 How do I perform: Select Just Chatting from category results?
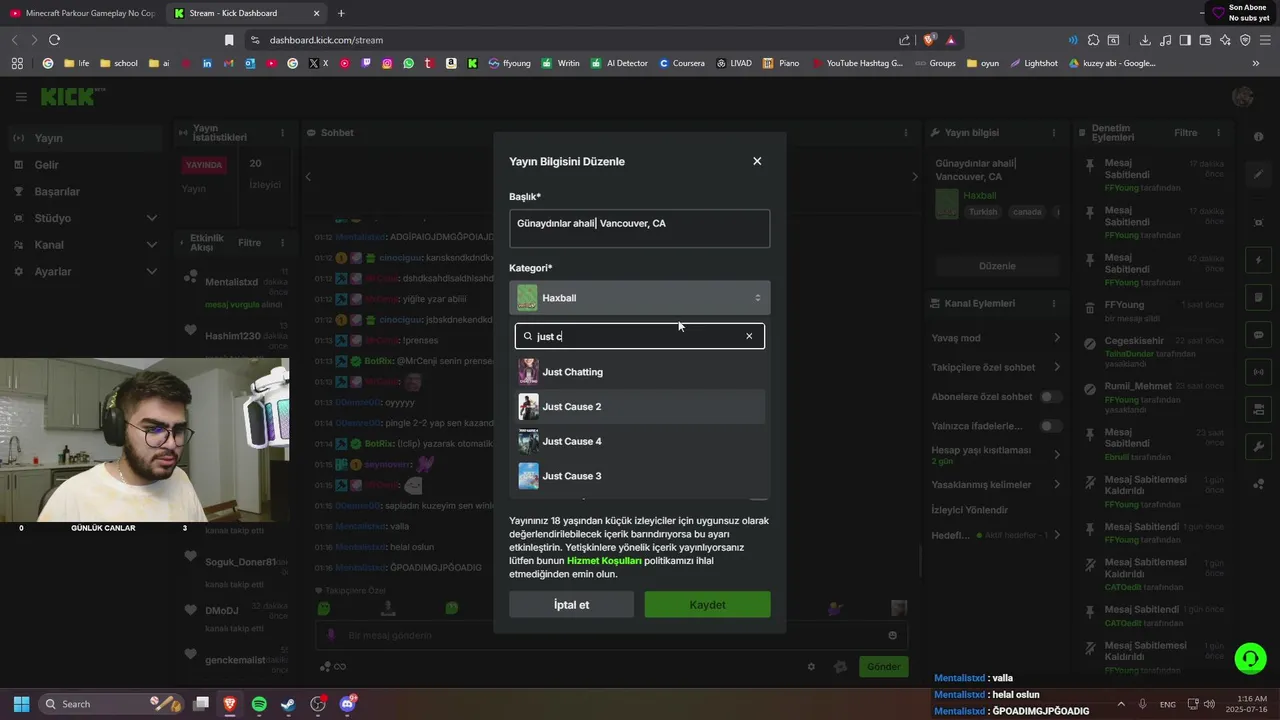click(640, 372)
